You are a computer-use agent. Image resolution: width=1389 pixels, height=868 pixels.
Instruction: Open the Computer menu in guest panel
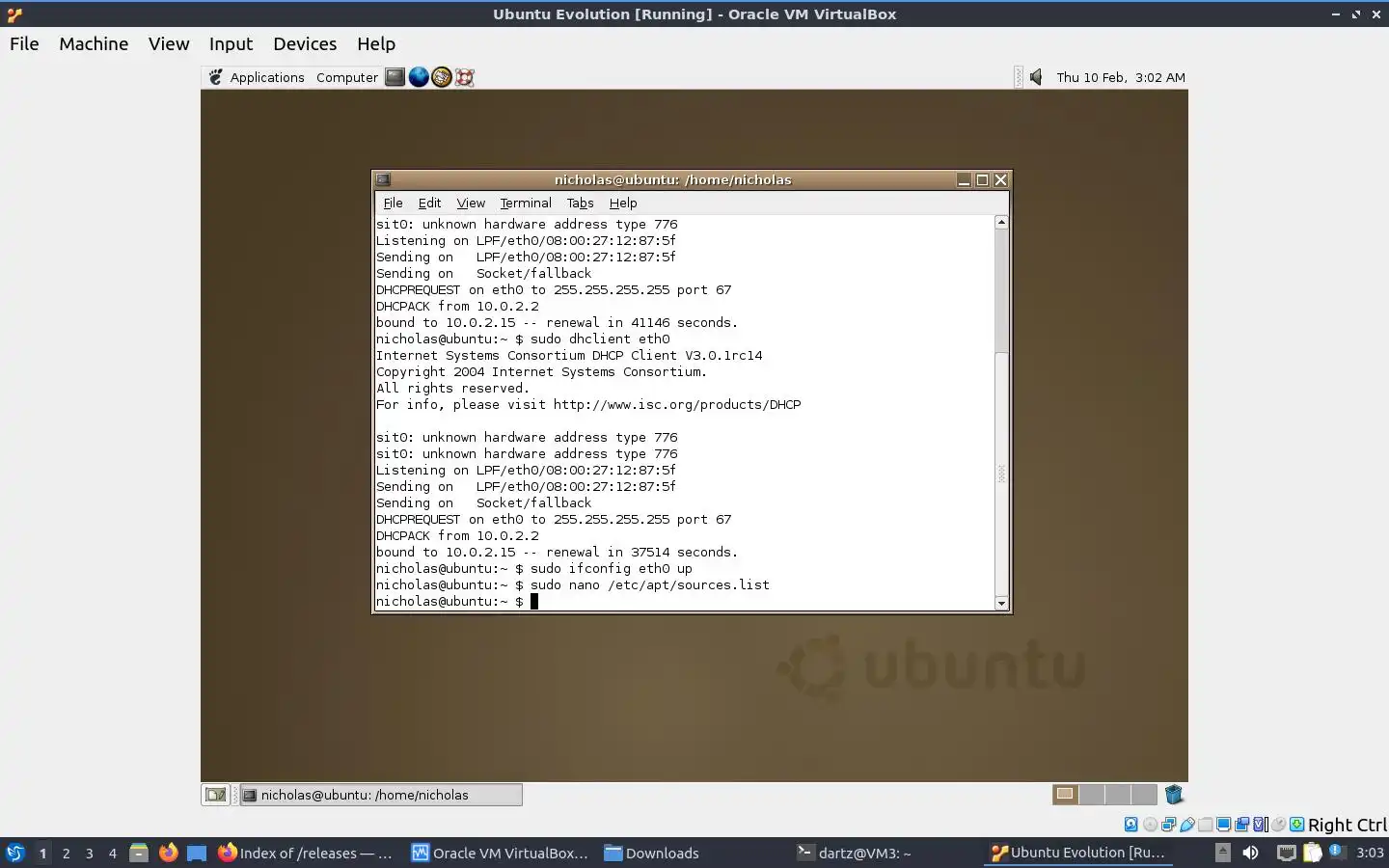[347, 77]
